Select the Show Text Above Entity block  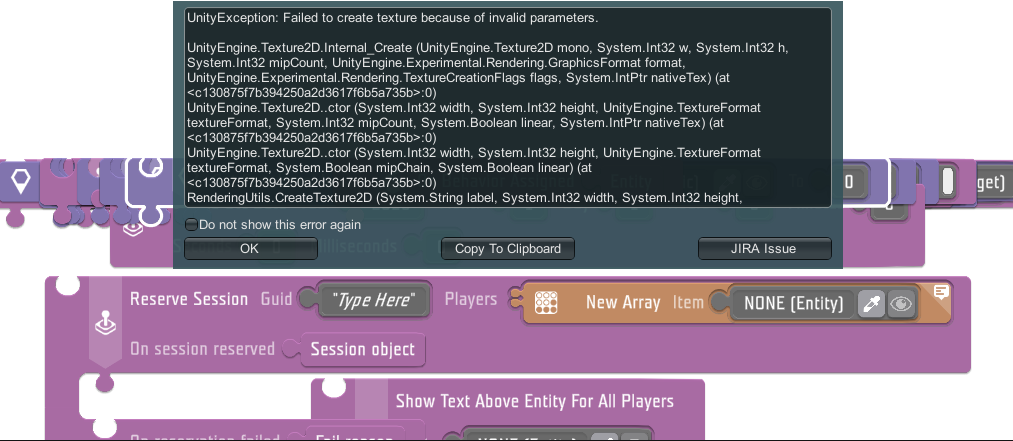[534, 401]
